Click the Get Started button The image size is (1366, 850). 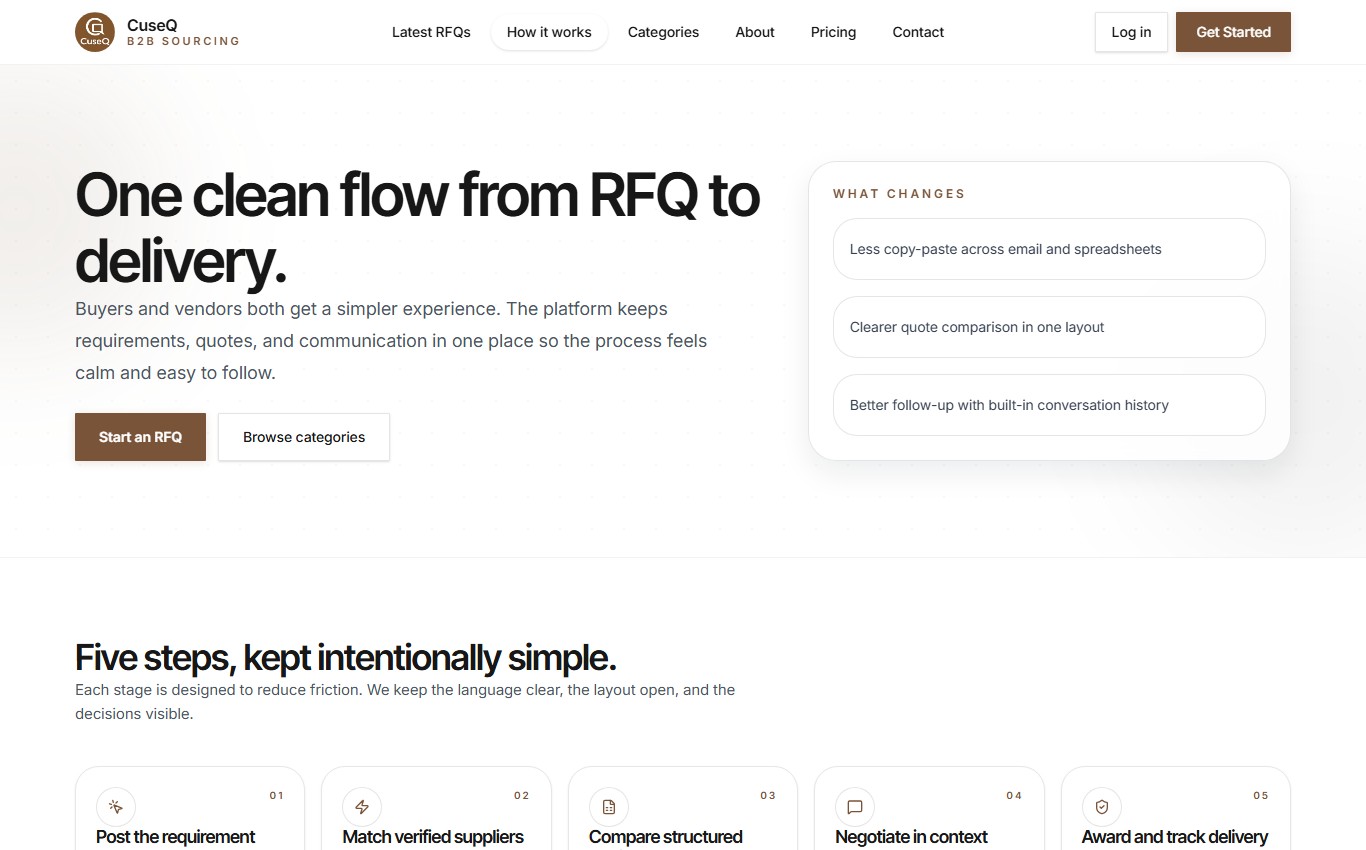point(1233,32)
